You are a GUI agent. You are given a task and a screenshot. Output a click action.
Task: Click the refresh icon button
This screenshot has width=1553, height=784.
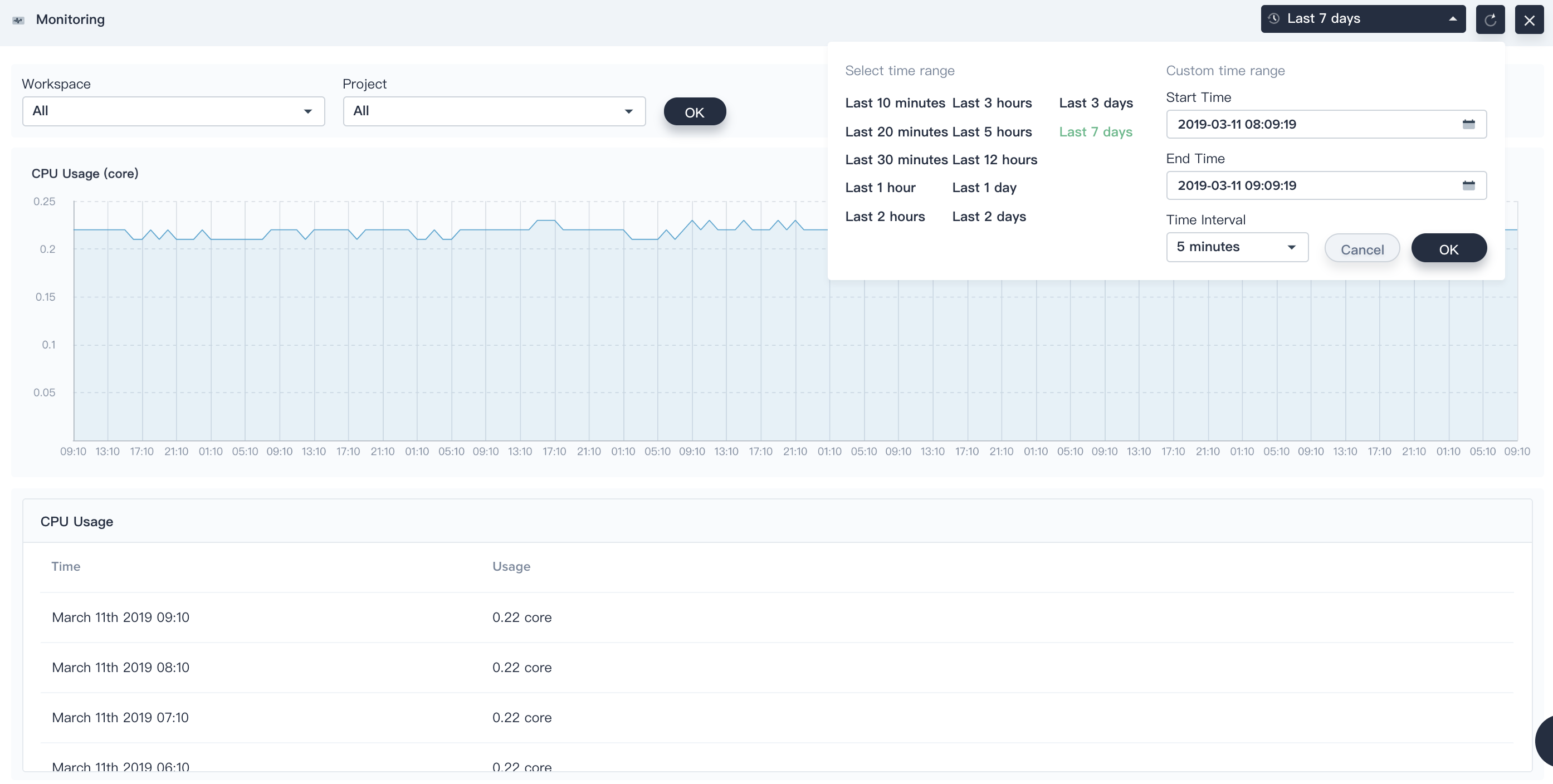pos(1489,19)
